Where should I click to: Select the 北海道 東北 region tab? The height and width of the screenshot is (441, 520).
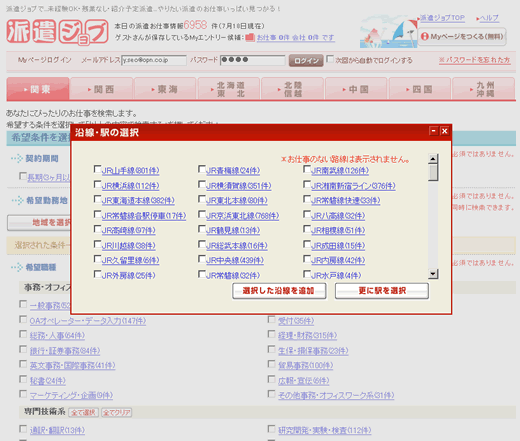(x=229, y=88)
